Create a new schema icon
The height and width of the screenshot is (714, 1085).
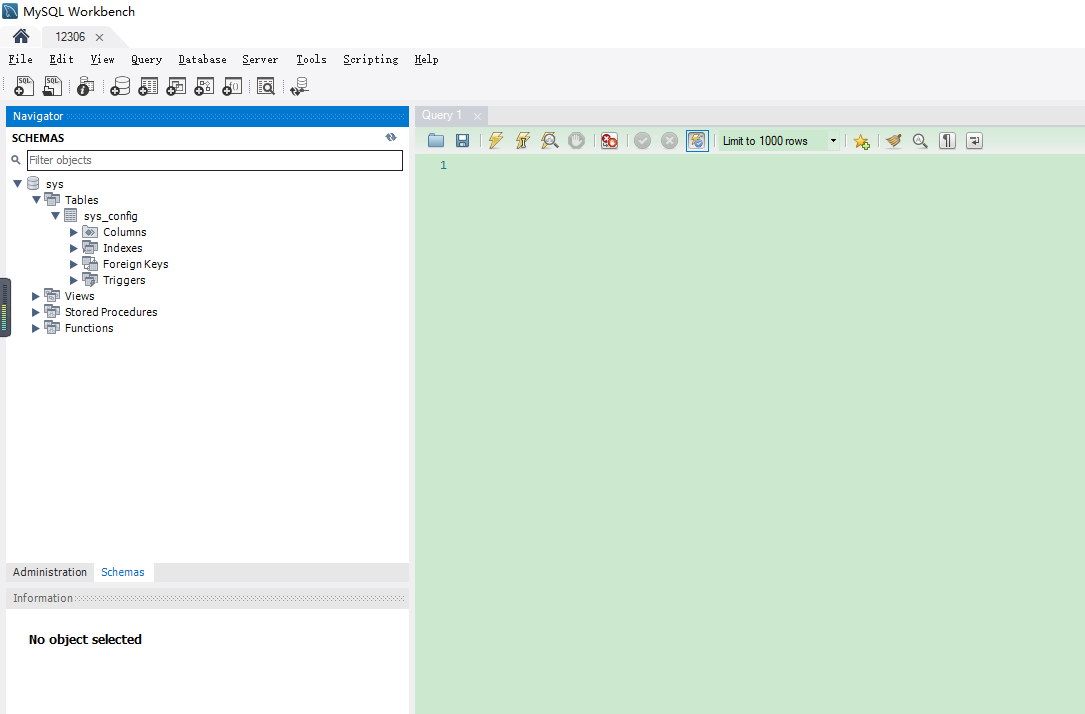[120, 86]
